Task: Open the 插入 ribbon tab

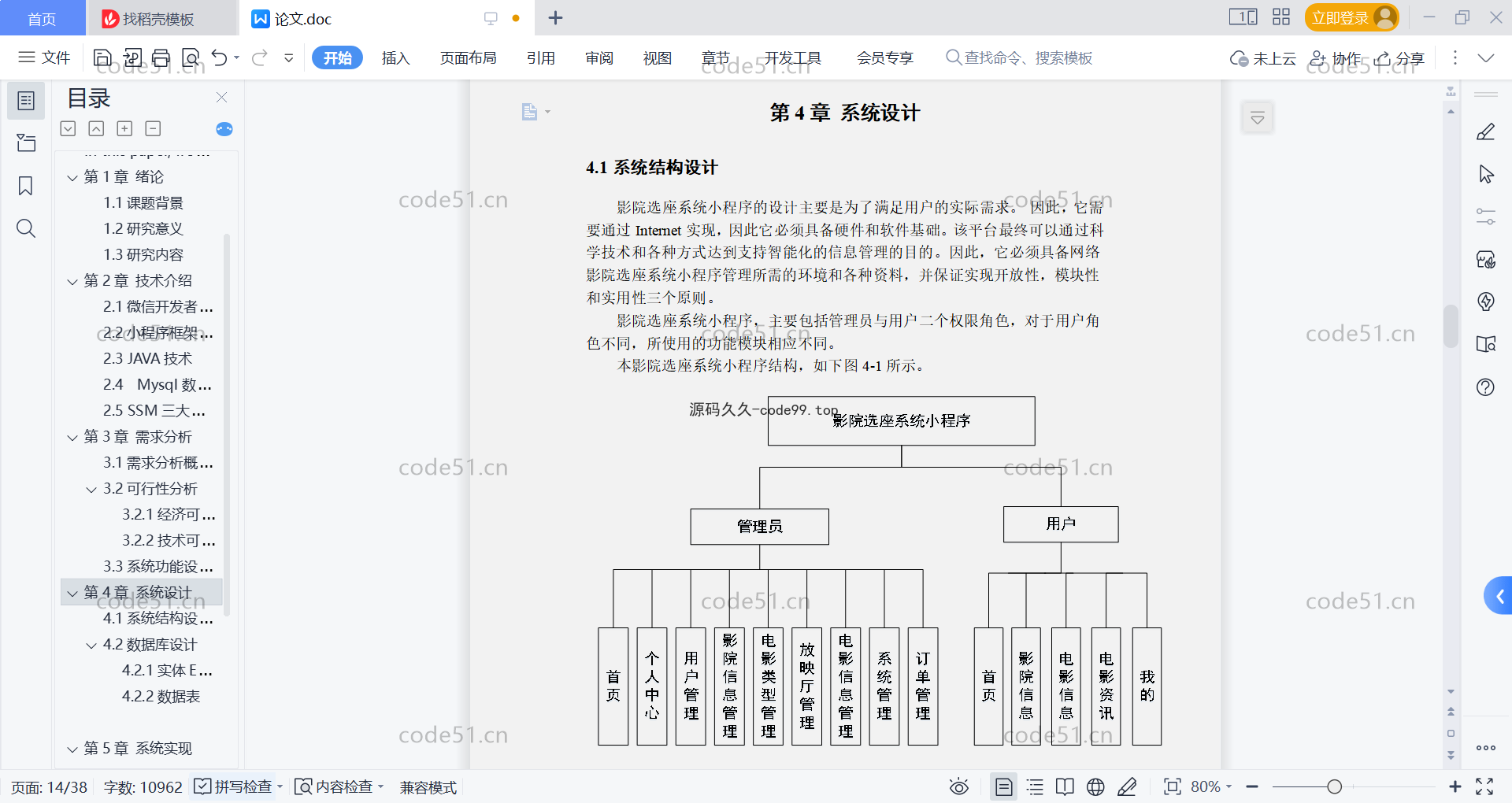Action: click(x=395, y=58)
